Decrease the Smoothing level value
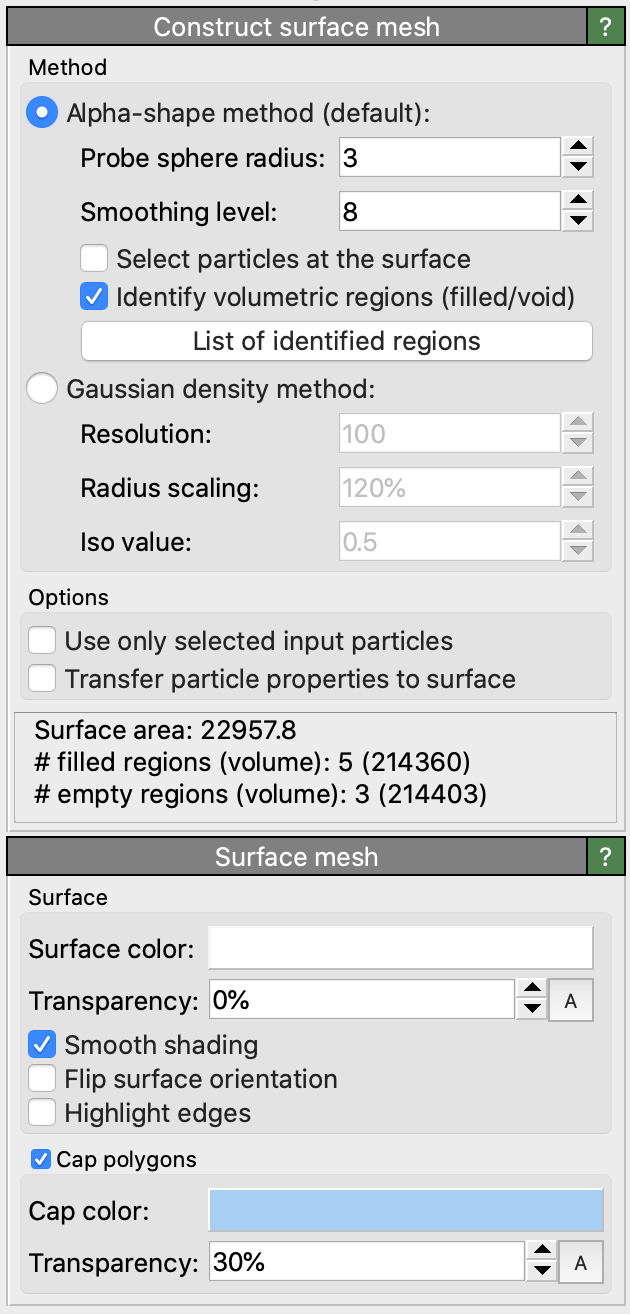 578,221
